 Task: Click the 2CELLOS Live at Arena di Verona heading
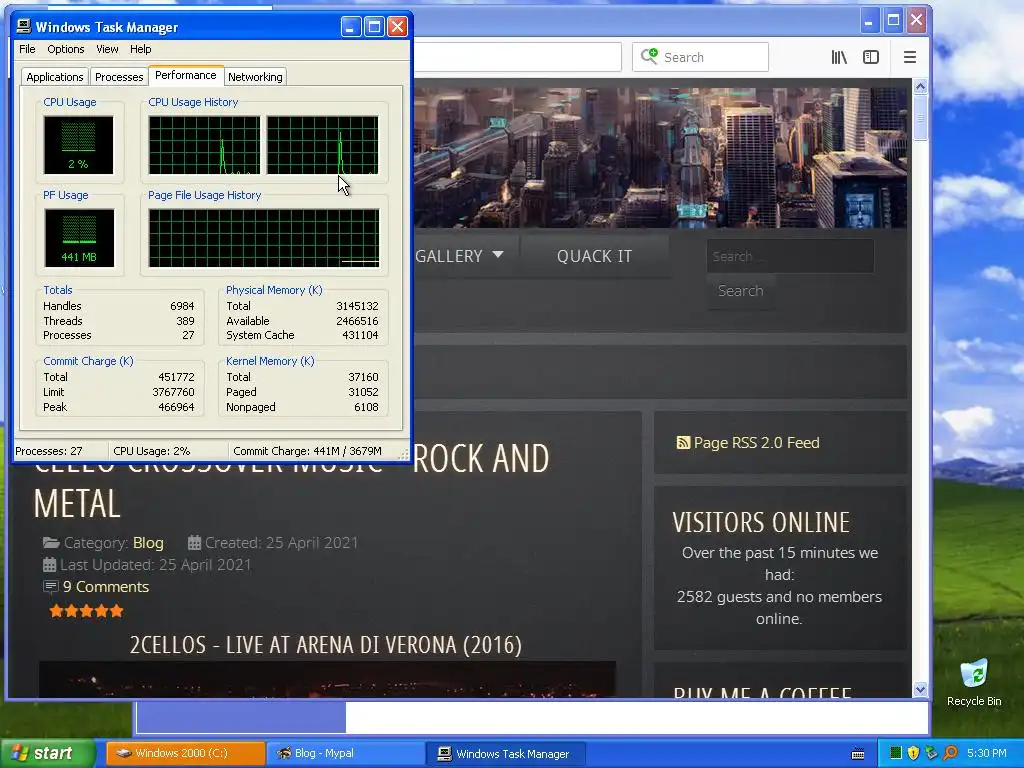[x=326, y=645]
